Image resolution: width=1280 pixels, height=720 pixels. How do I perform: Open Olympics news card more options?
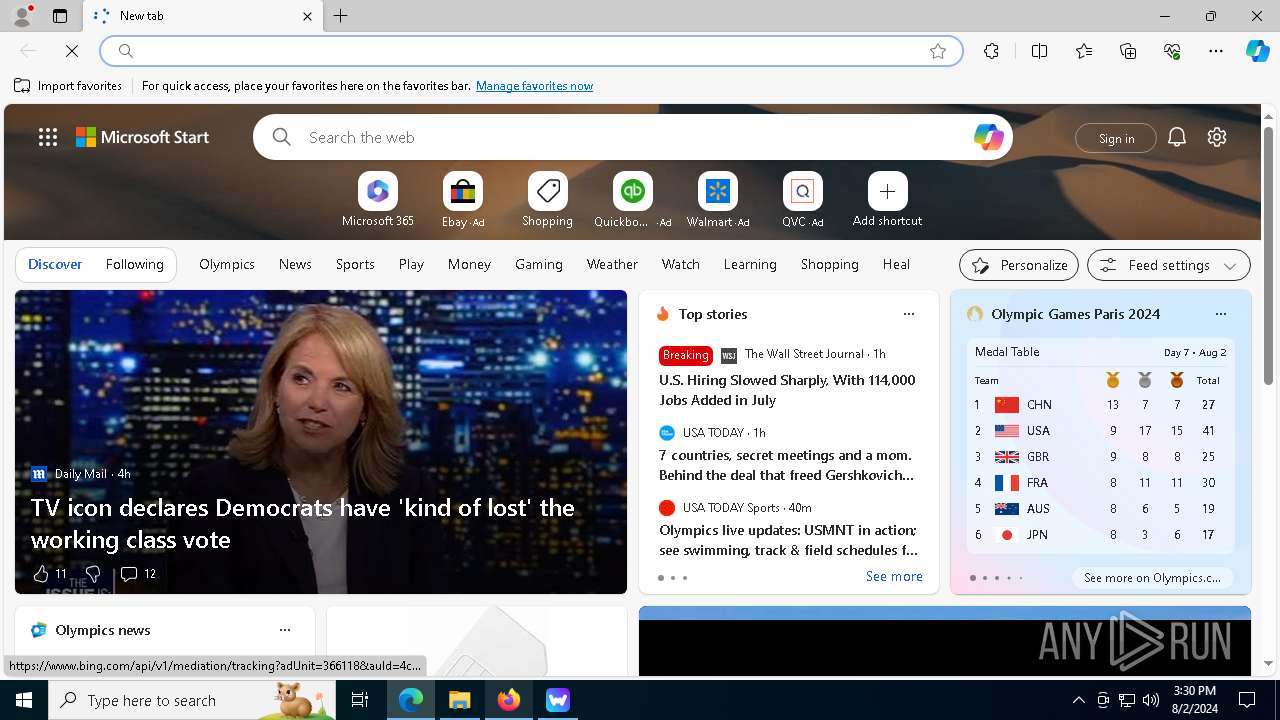285,630
